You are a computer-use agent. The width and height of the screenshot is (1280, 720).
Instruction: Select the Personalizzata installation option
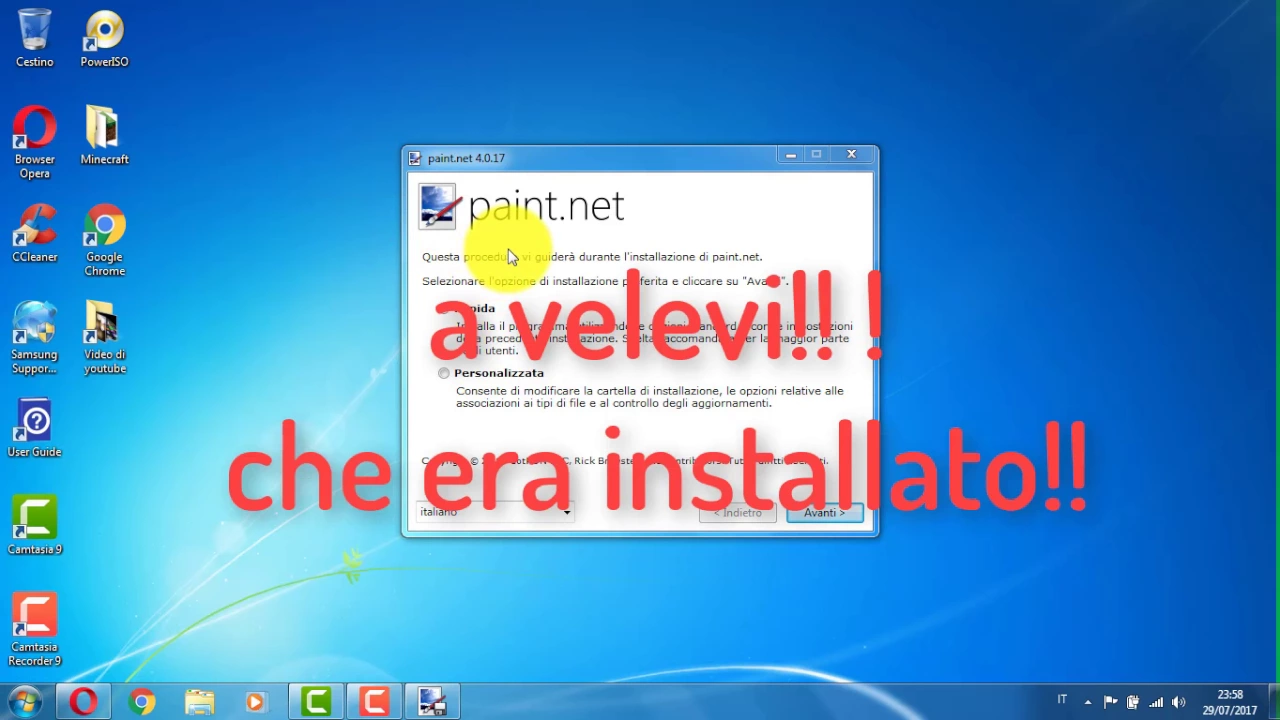444,373
